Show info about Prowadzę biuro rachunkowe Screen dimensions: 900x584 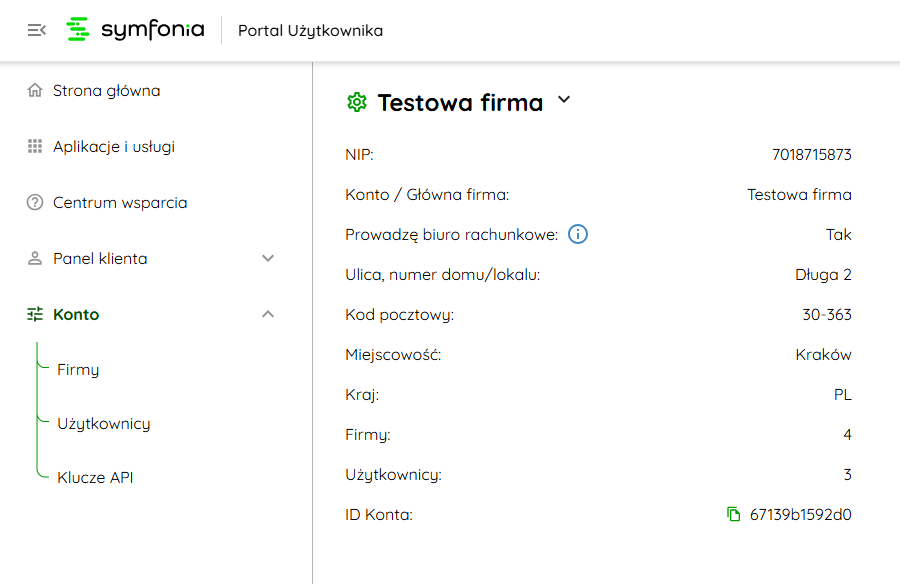(578, 235)
